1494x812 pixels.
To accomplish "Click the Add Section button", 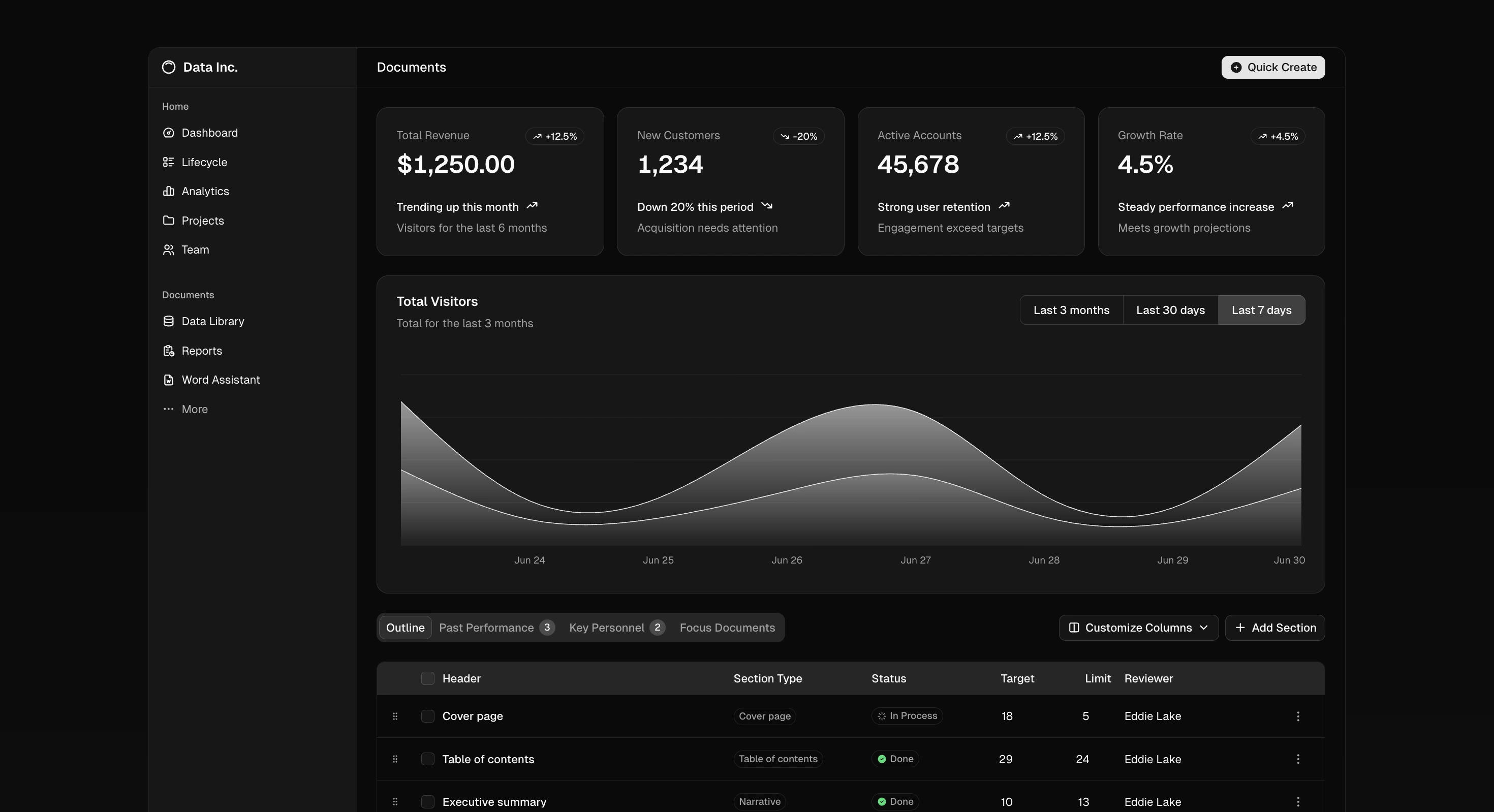I will click(1275, 628).
